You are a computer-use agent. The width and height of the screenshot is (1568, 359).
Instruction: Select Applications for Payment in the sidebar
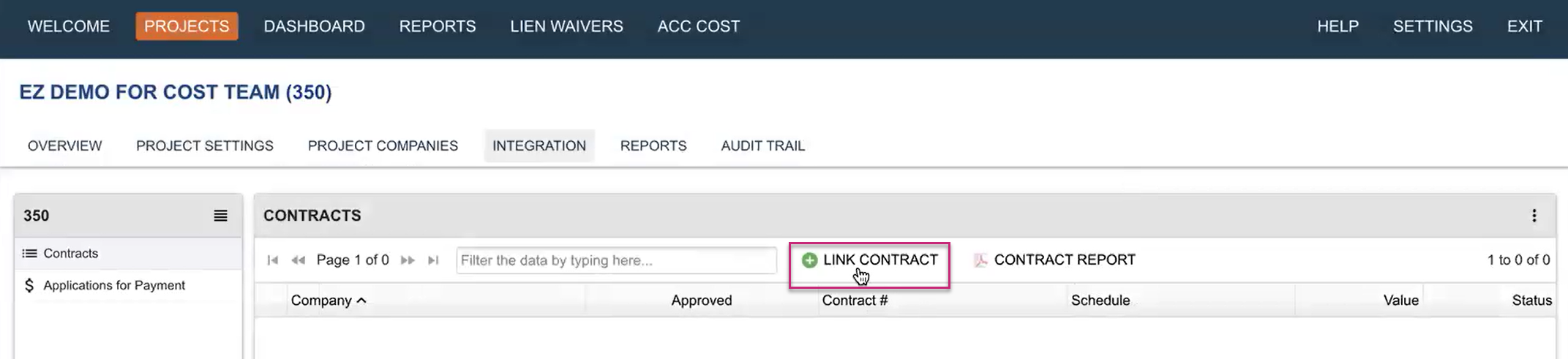click(114, 285)
